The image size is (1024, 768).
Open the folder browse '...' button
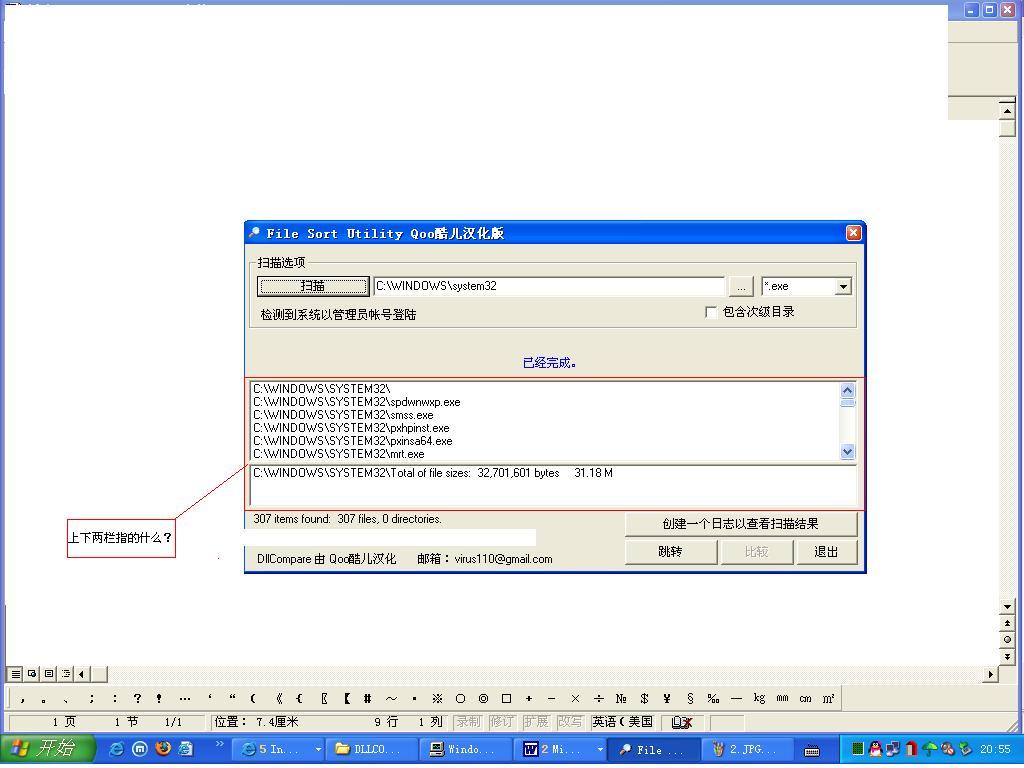(741, 286)
